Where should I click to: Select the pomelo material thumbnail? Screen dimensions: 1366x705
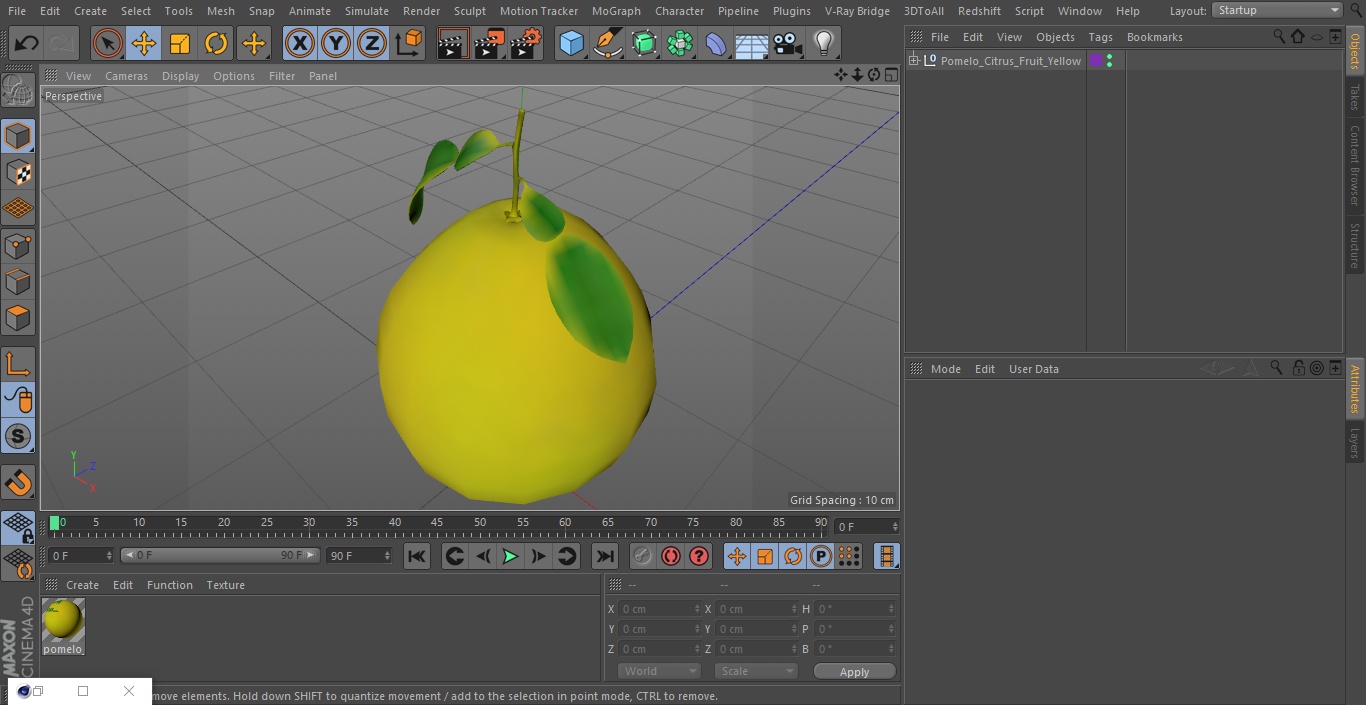[63, 620]
